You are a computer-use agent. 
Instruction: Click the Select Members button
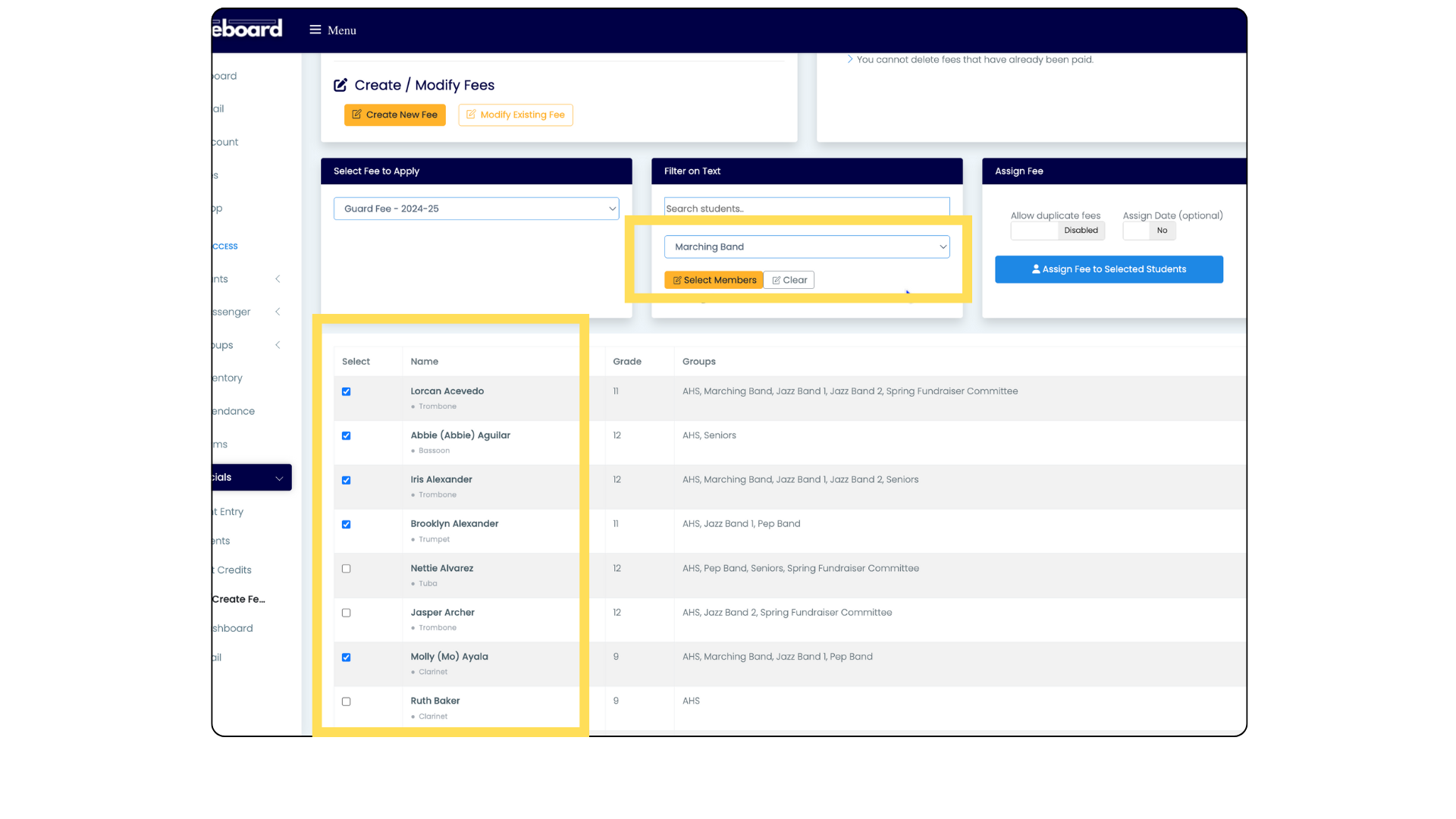(x=714, y=280)
